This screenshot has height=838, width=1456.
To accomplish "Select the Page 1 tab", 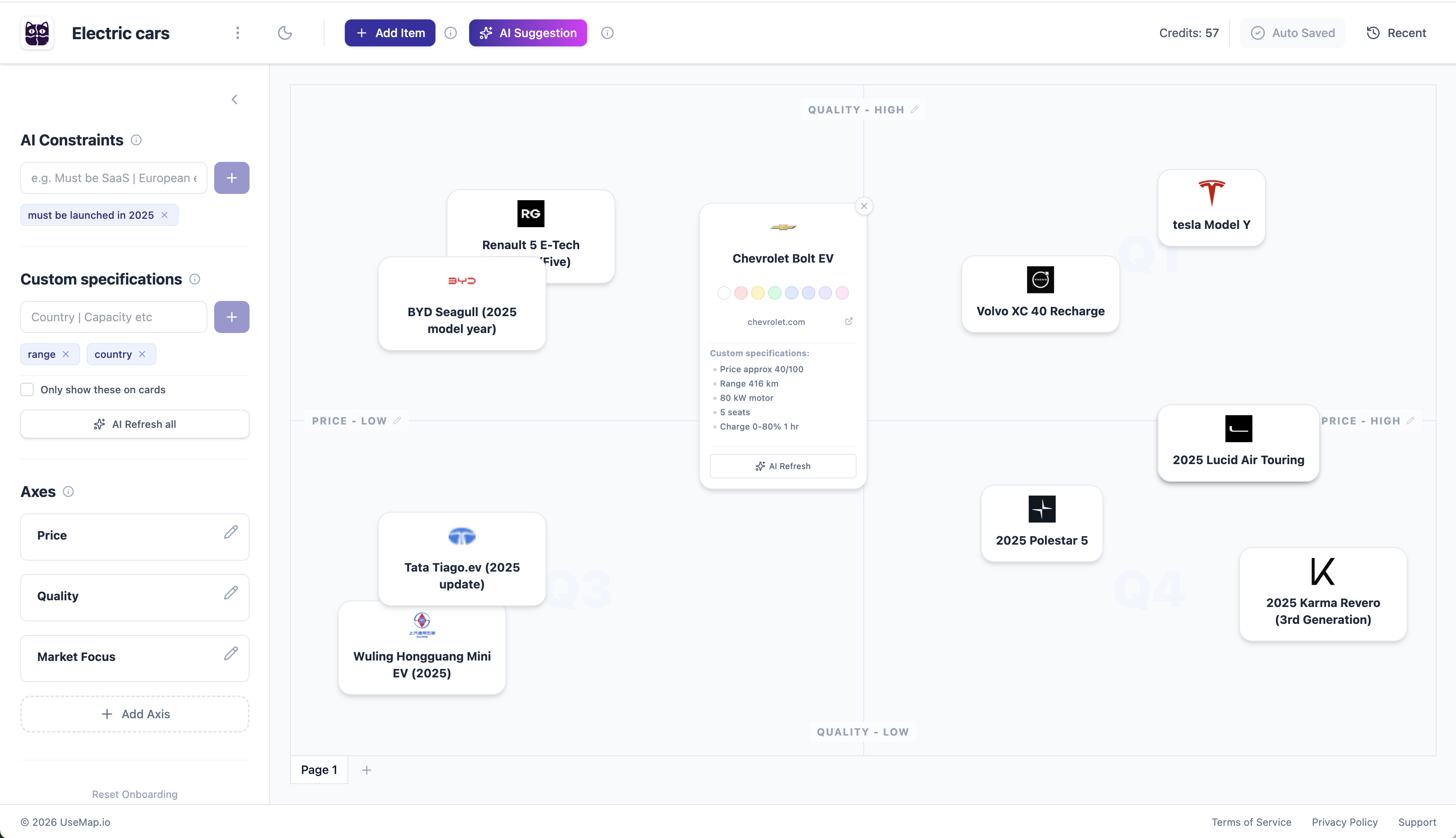I will 319,770.
